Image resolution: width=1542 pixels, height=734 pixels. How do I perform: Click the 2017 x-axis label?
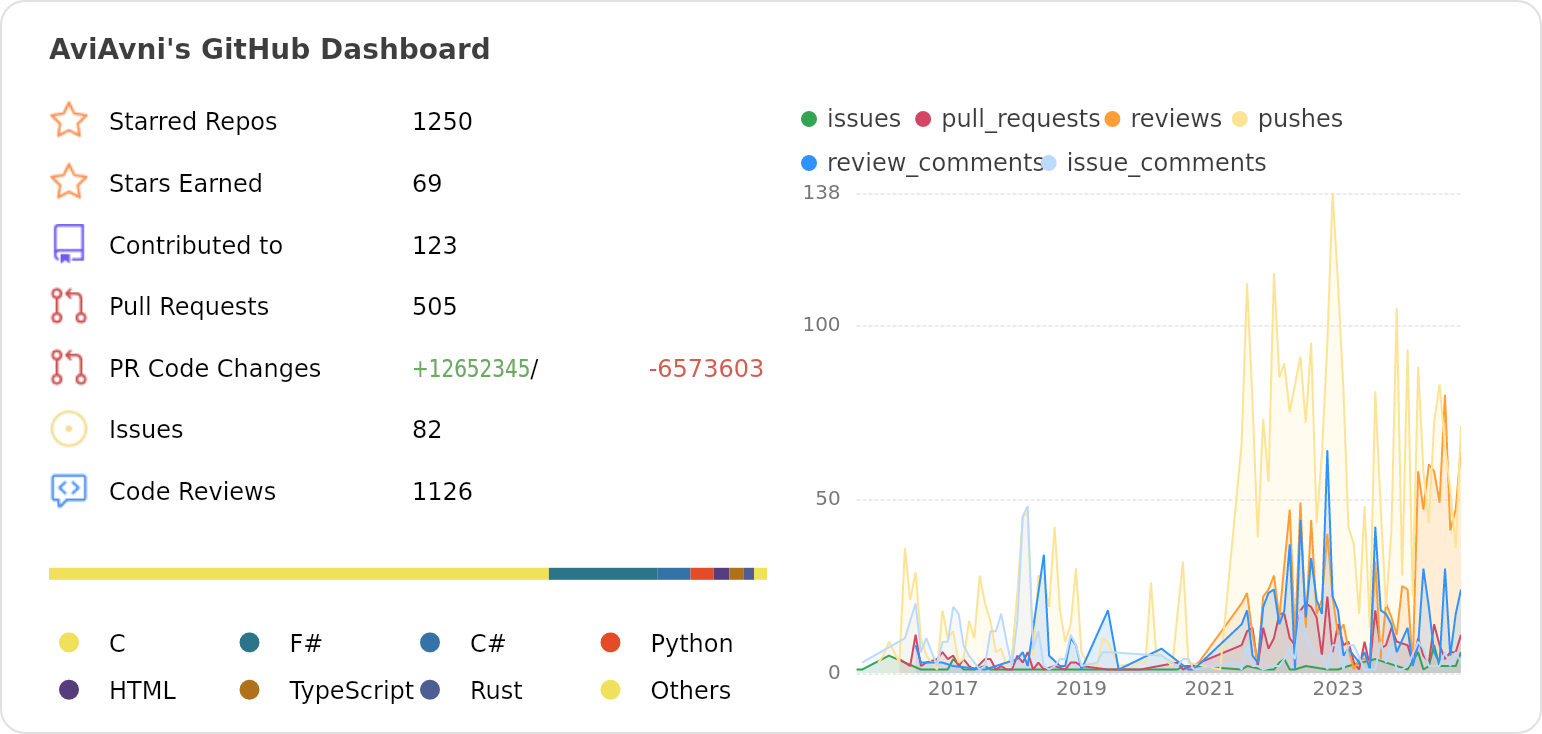tap(953, 689)
